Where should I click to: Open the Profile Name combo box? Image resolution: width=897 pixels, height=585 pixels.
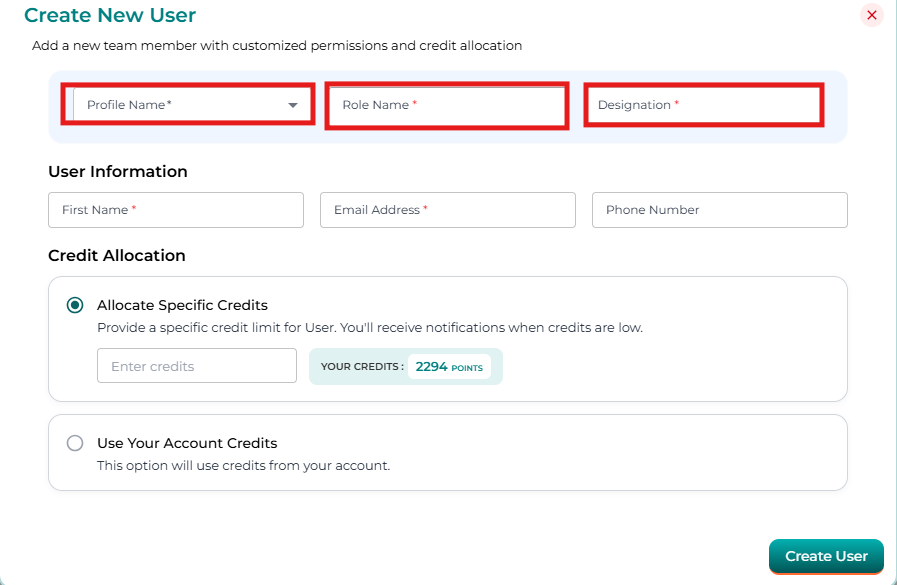point(180,105)
